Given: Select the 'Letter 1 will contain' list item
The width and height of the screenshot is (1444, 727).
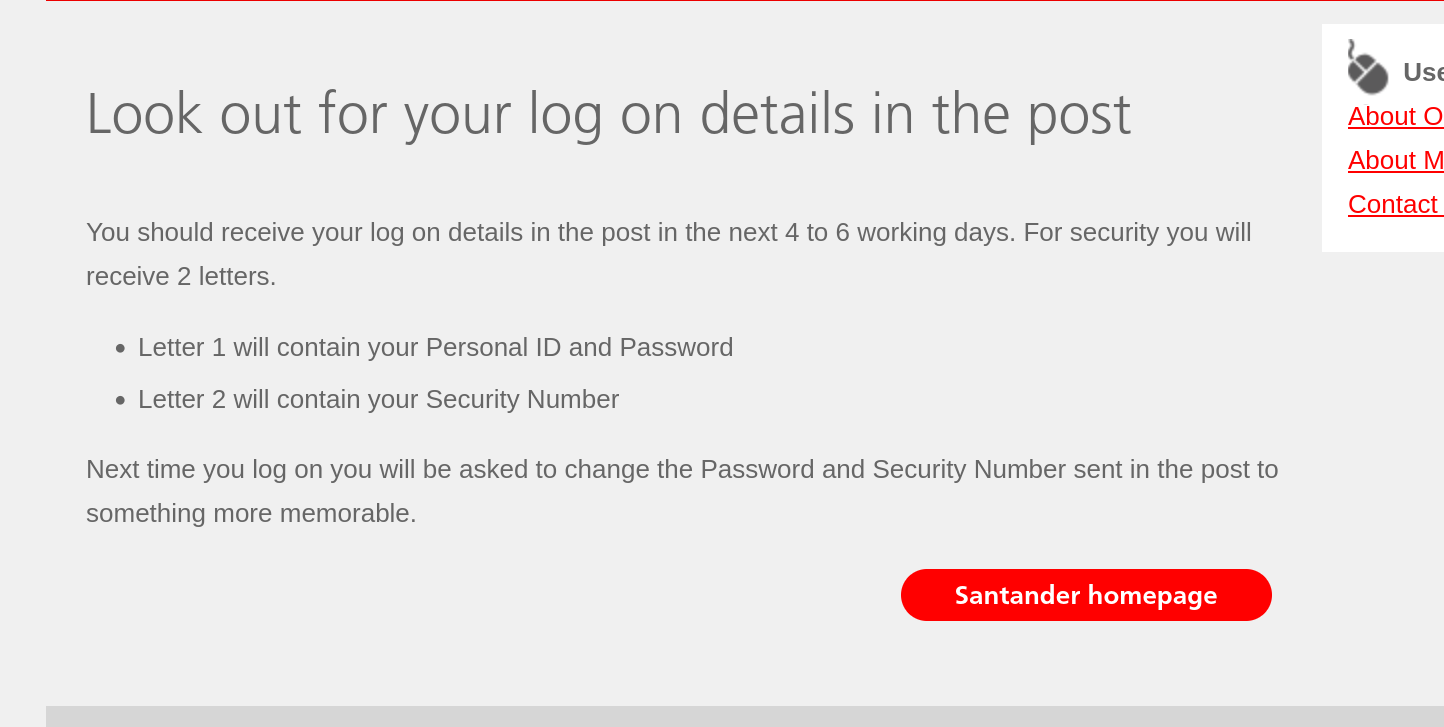Looking at the screenshot, I should pos(435,347).
